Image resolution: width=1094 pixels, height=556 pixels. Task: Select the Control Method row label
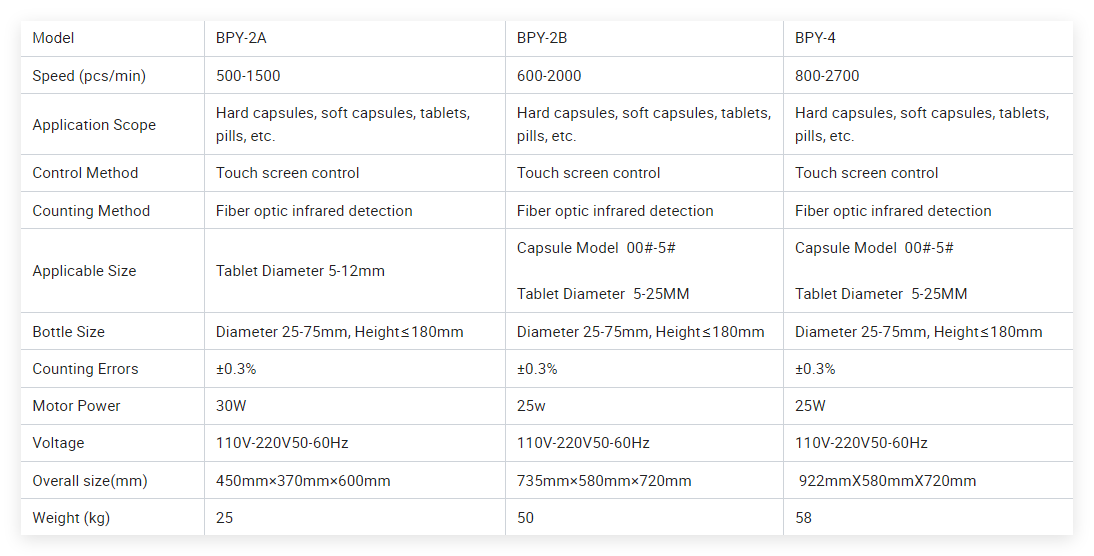pyautogui.click(x=85, y=173)
